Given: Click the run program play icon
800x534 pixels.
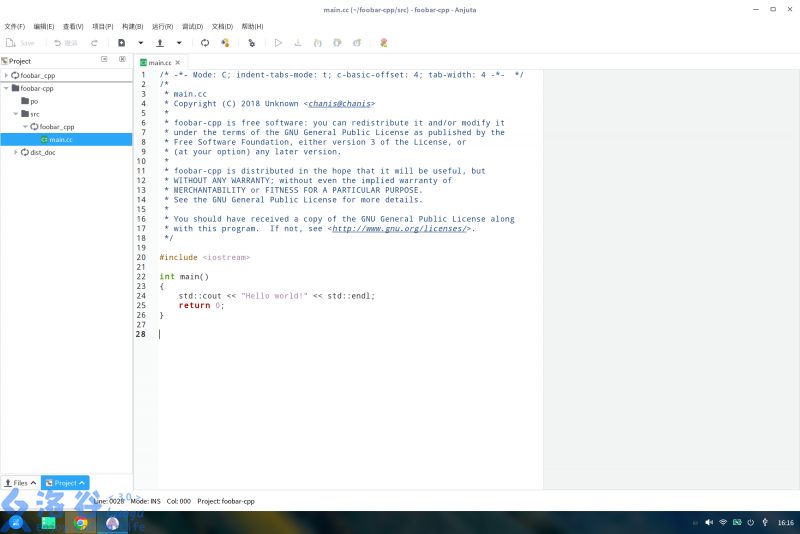Looking at the screenshot, I should pos(279,43).
